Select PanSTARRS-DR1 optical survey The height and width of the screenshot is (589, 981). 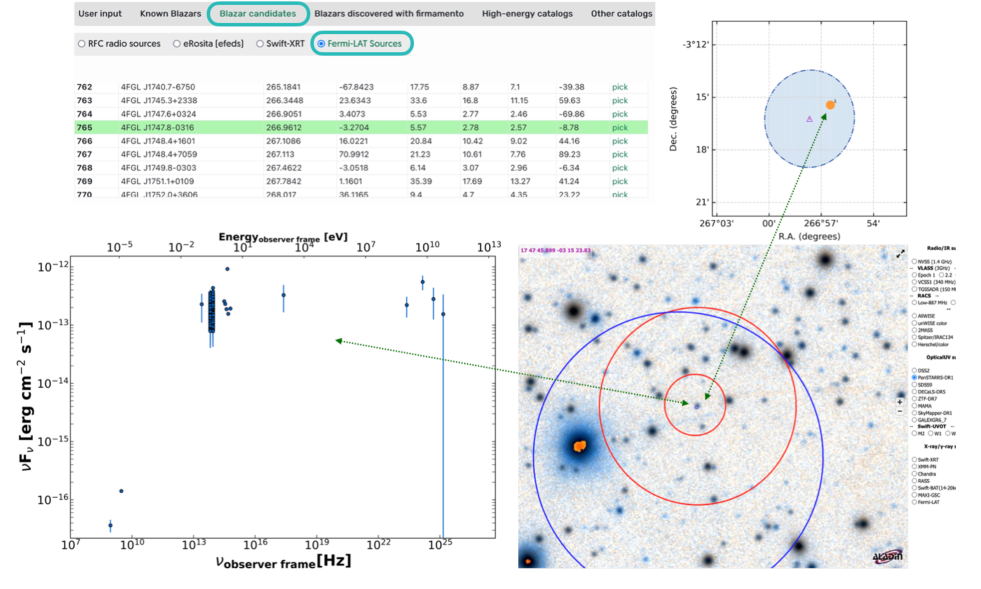tap(914, 377)
